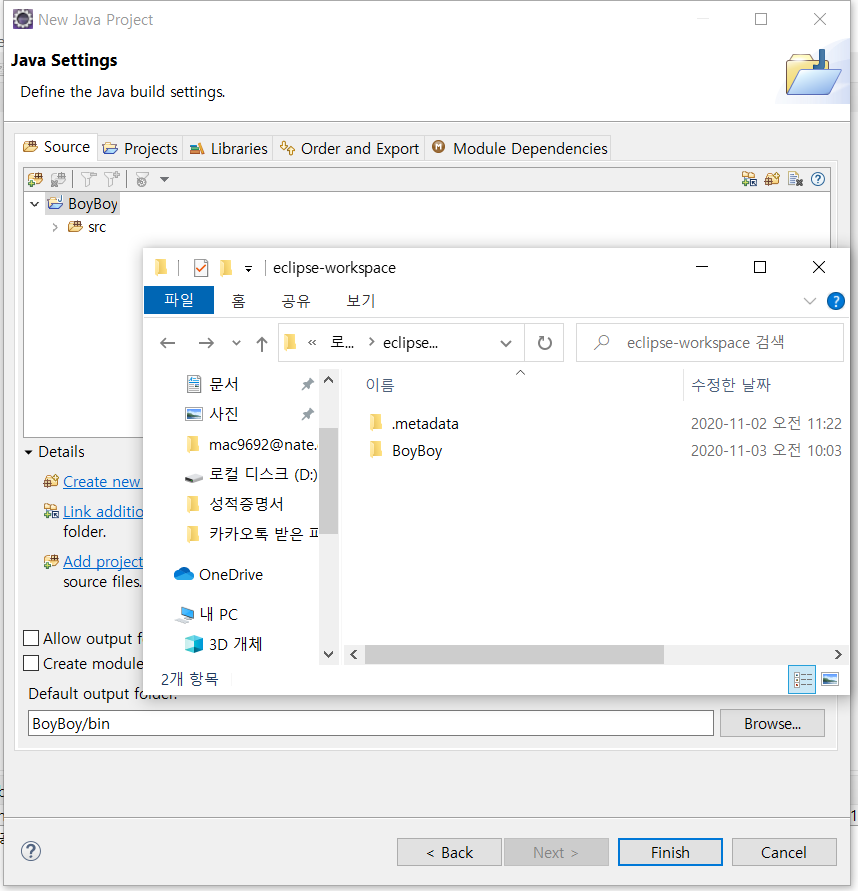Switch Explorer to large thumbnails view
This screenshot has width=858, height=891.
[x=830, y=679]
